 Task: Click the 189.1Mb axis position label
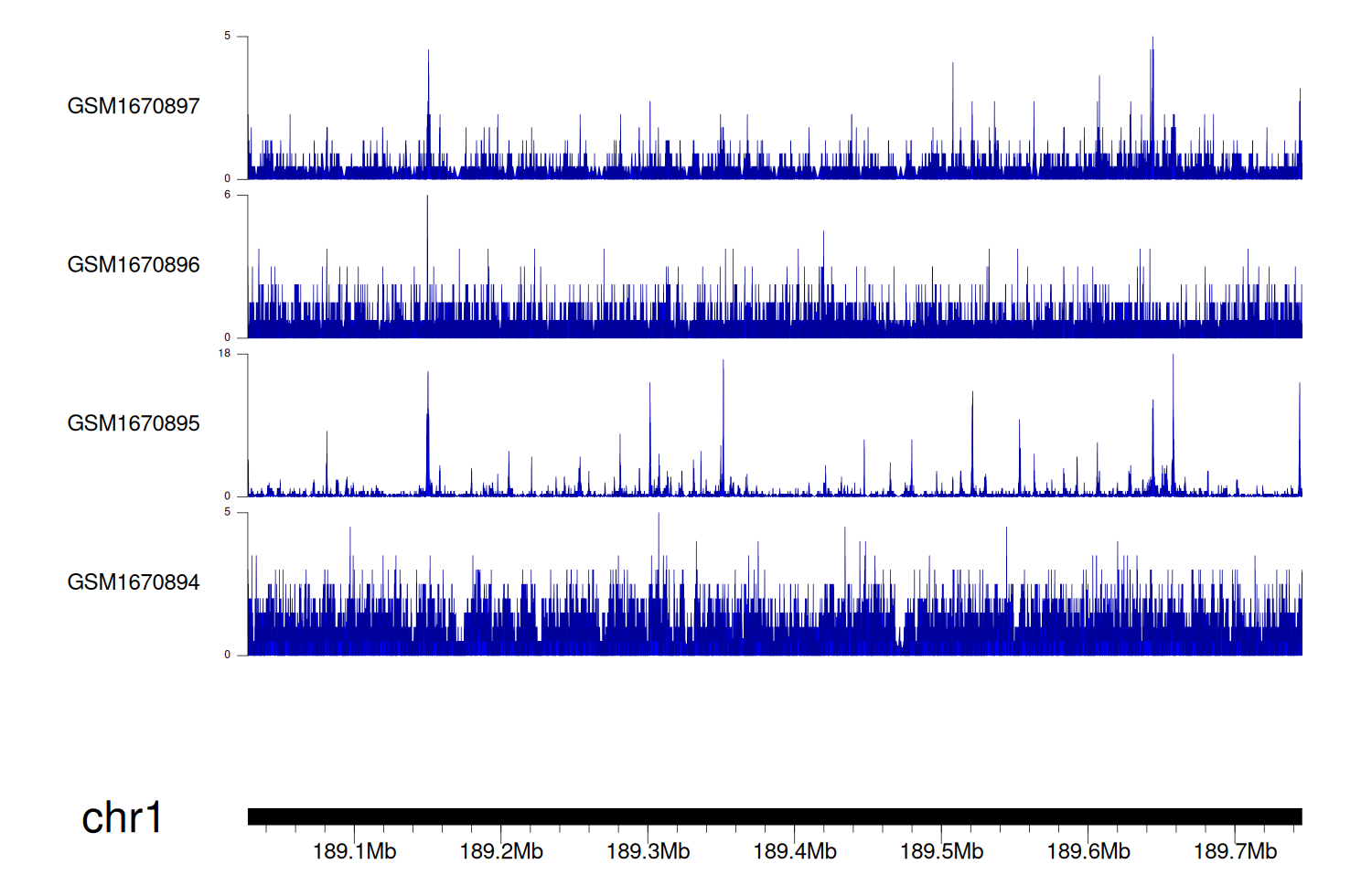click(x=354, y=852)
